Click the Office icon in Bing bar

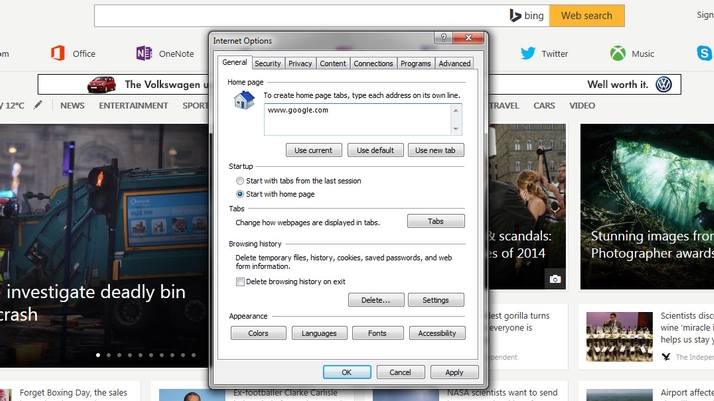coord(58,54)
